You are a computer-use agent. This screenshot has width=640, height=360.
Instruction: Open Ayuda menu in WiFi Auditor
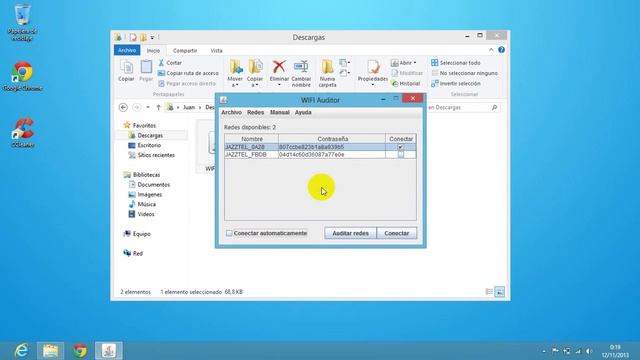[x=303, y=112]
